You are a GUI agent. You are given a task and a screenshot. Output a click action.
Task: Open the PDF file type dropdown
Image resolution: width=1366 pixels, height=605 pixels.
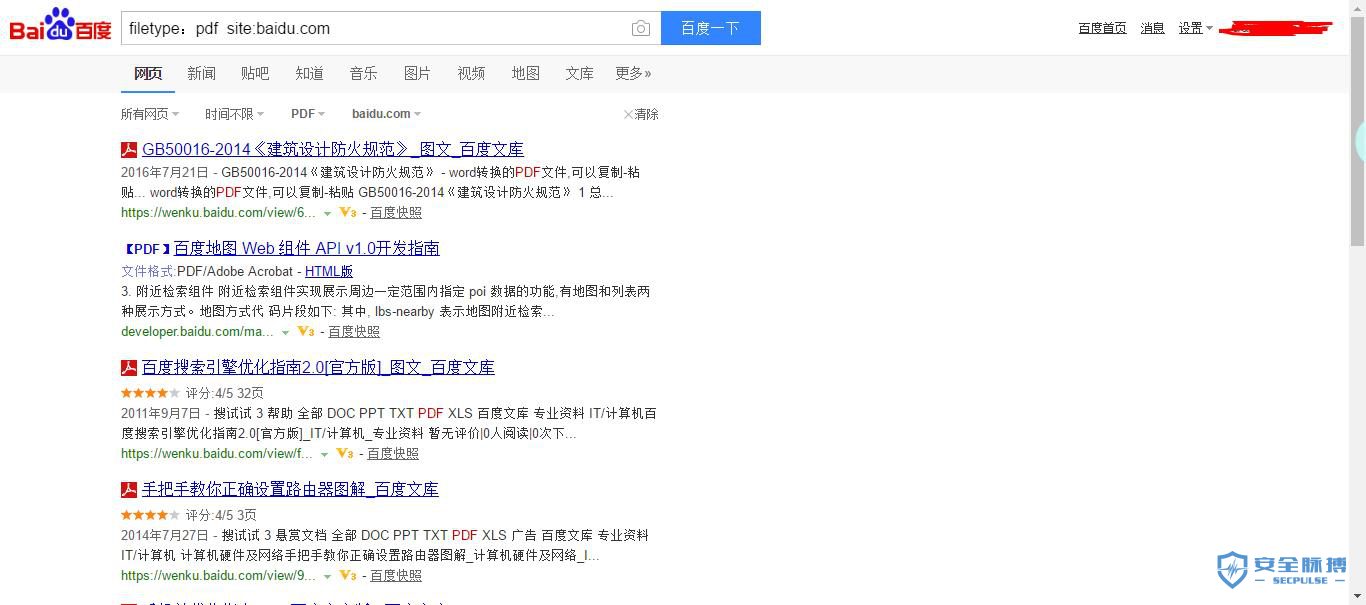(308, 114)
